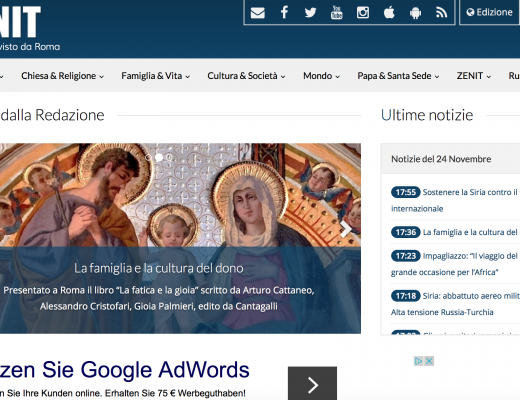Viewport: 520px width, 400px height.
Task: Click the slide description mentioning Arturo Cattaneo
Action: [x=159, y=298]
